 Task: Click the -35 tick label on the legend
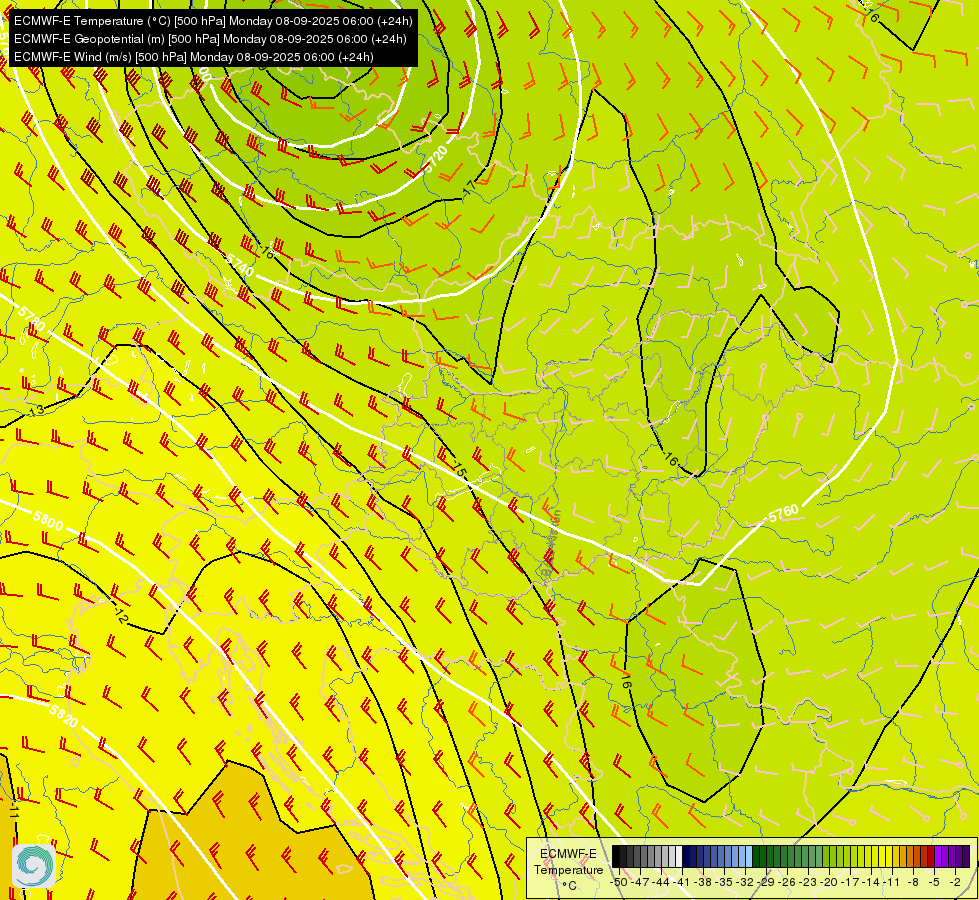tap(724, 883)
